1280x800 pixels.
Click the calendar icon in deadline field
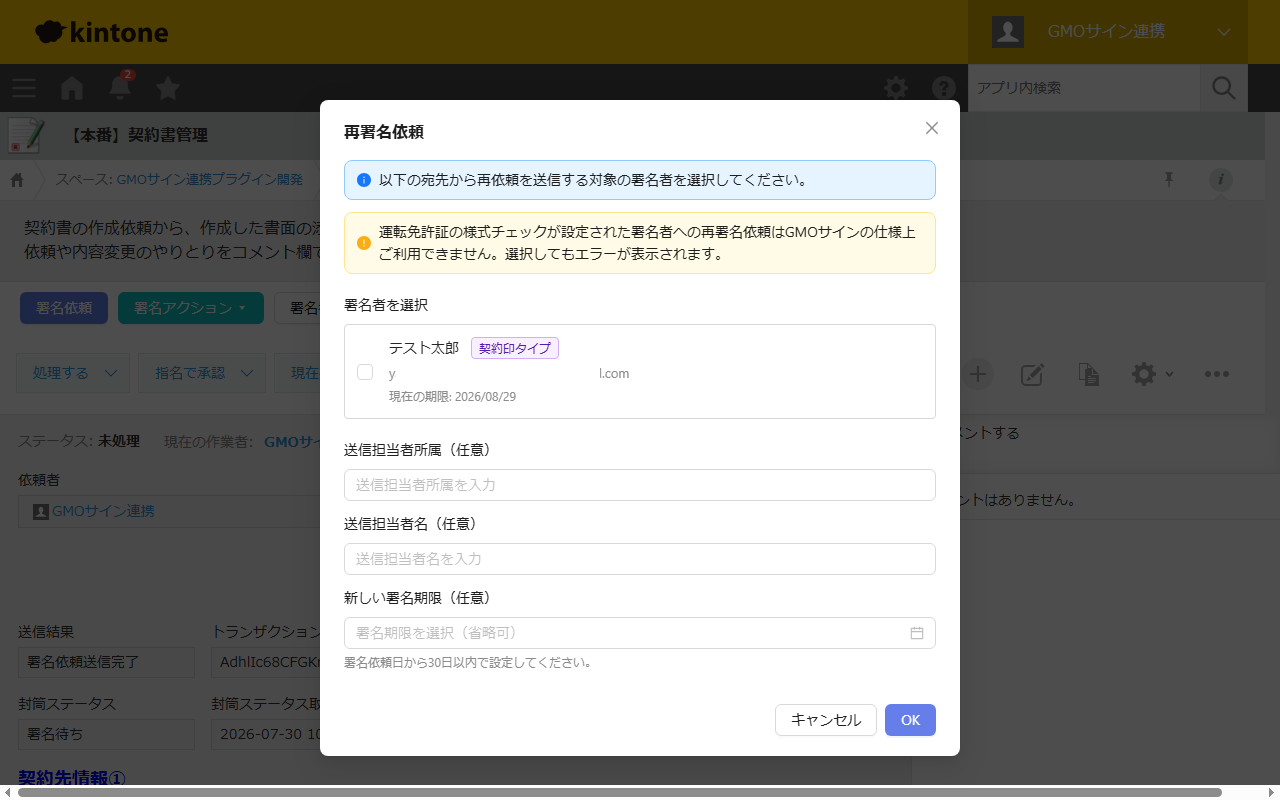916,633
